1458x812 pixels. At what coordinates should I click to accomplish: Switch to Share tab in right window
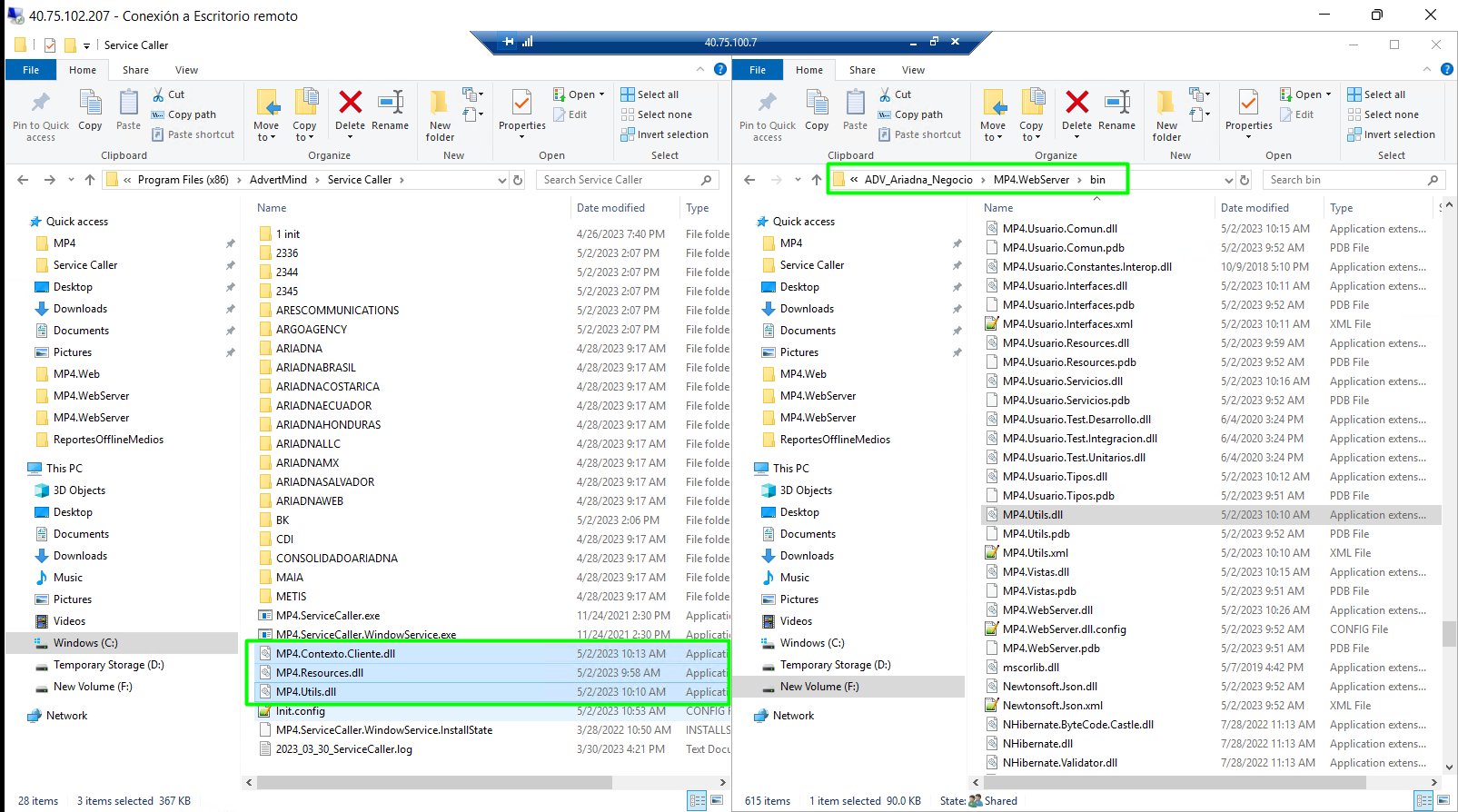pos(862,70)
